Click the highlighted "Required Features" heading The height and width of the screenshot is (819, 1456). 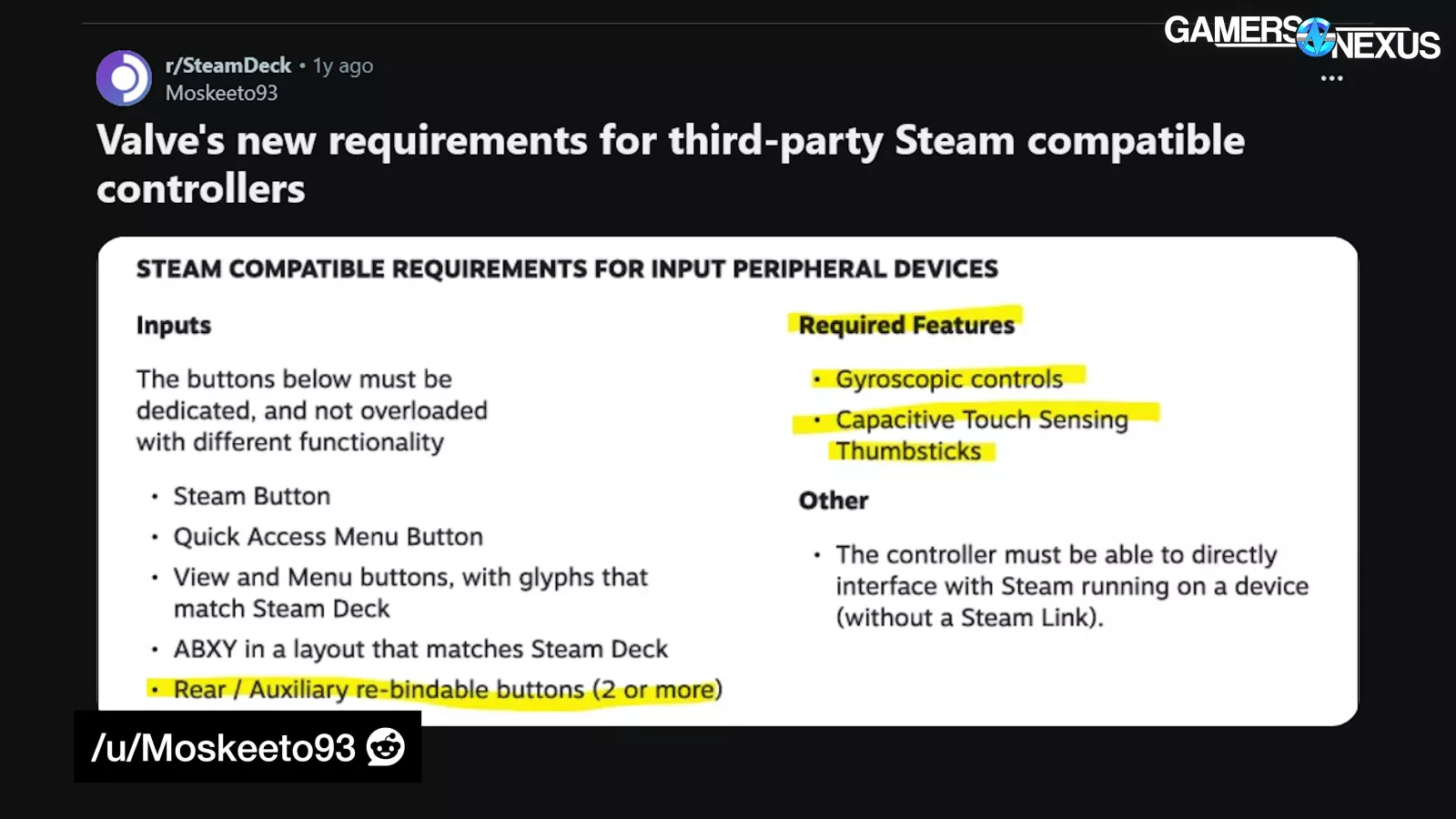click(906, 325)
